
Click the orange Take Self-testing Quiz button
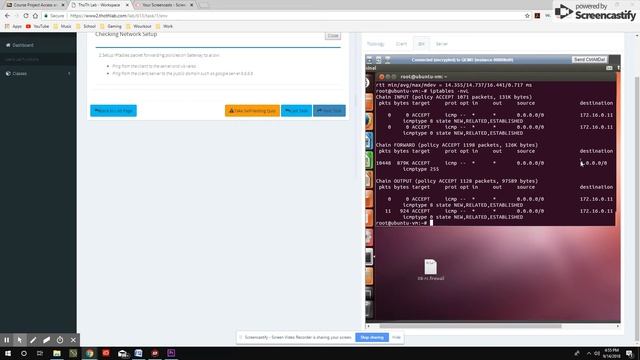tap(252, 111)
